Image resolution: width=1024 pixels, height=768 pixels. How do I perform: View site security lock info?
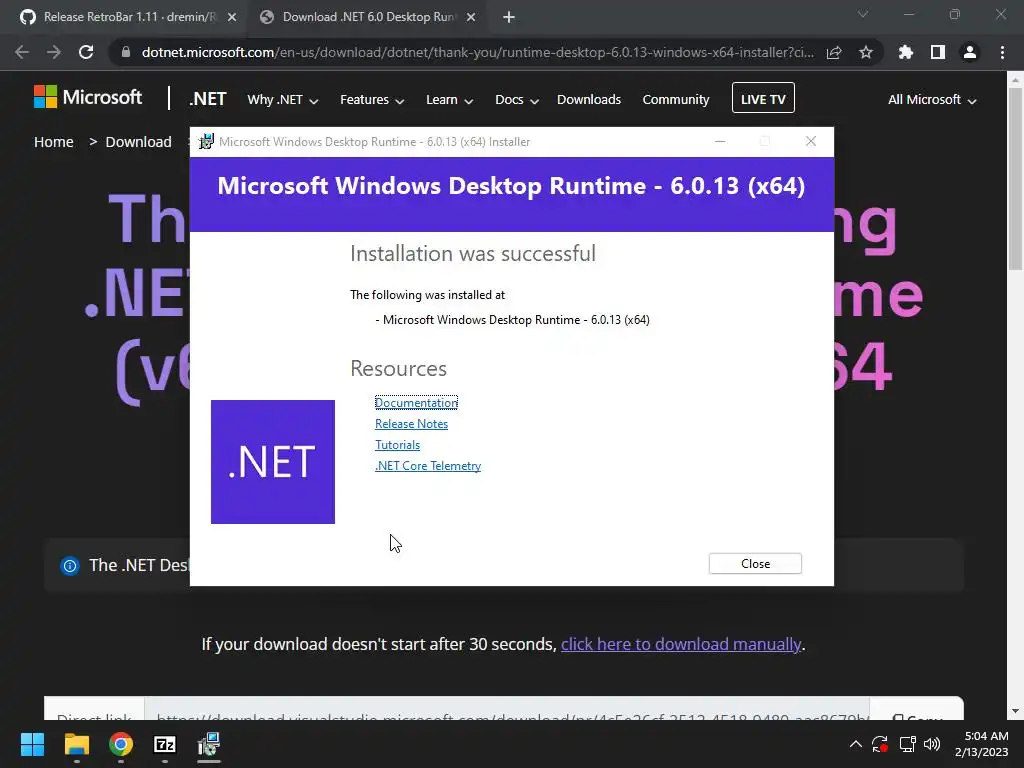point(126,52)
